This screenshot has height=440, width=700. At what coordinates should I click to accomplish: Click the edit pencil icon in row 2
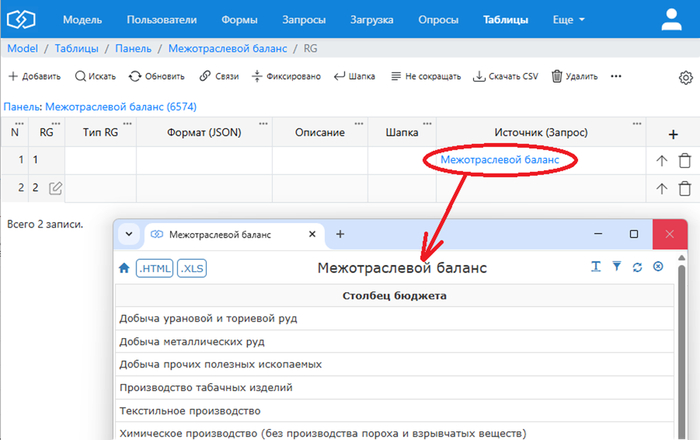click(56, 188)
